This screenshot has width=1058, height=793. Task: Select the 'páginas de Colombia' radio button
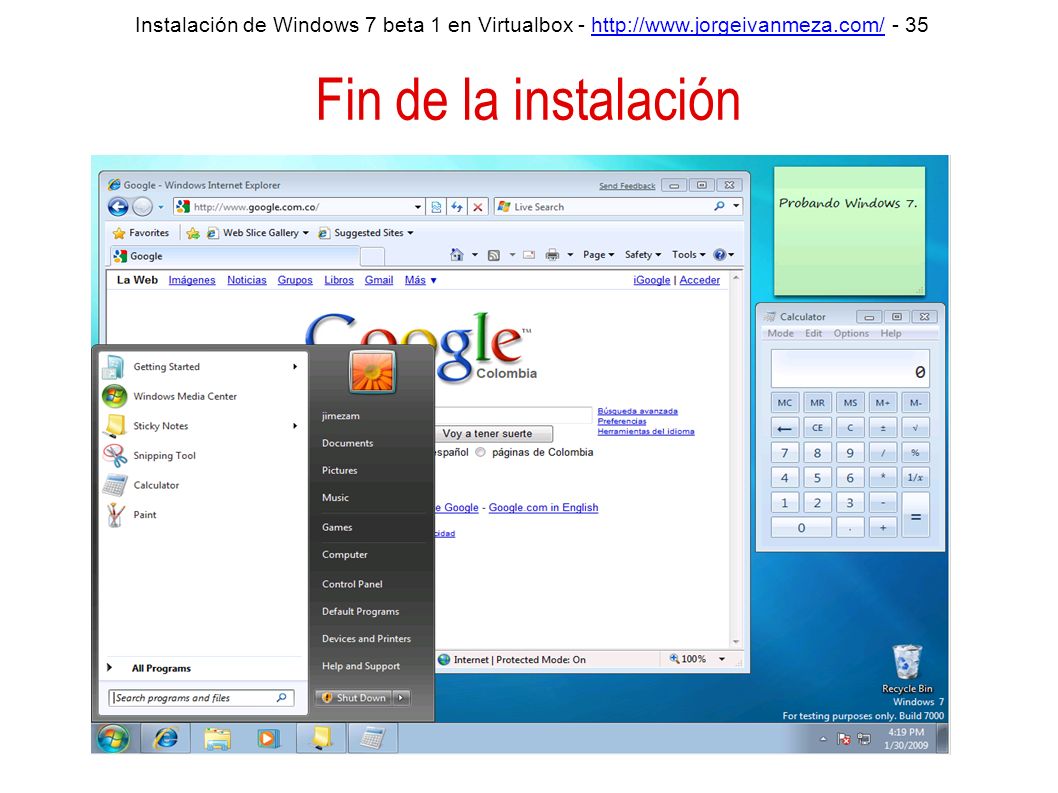coord(480,452)
